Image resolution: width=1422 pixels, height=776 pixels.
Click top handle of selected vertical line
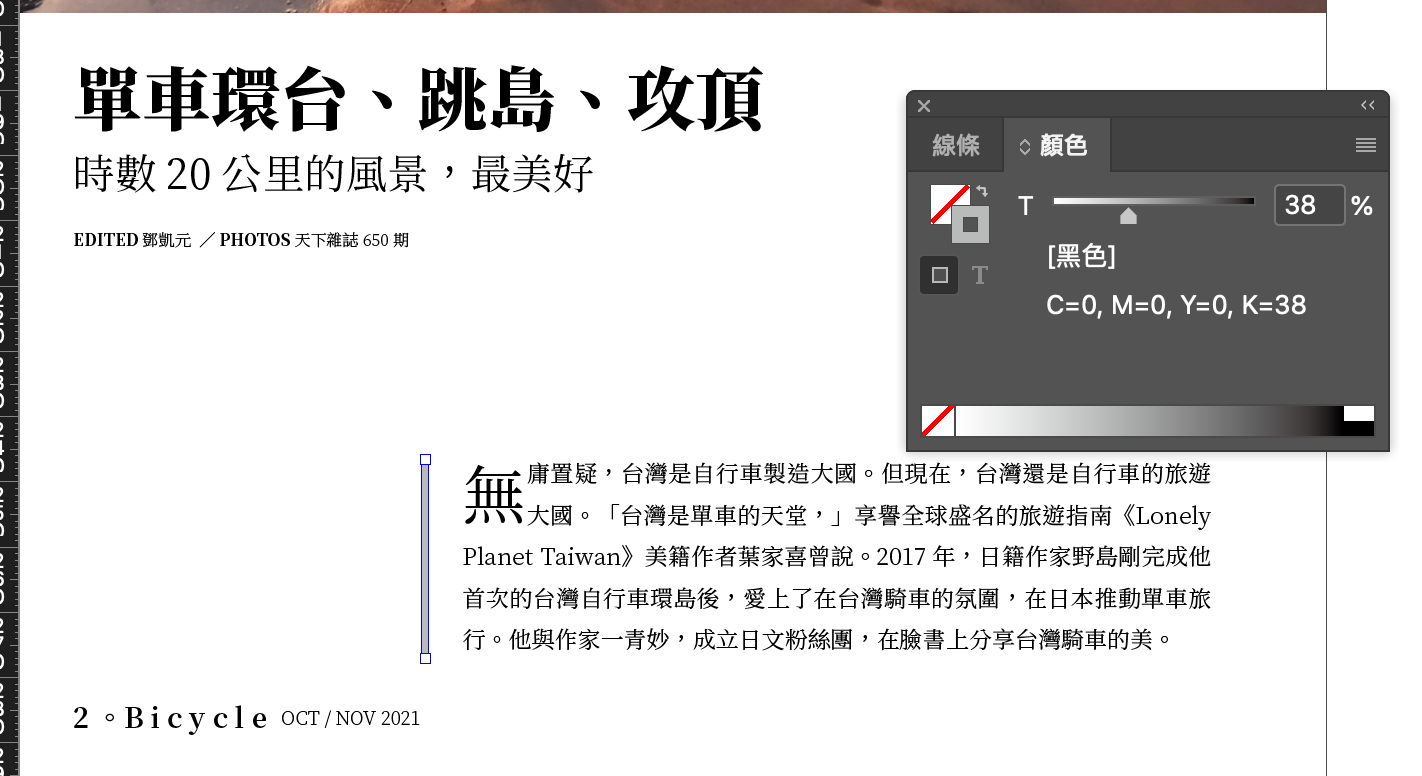pyautogui.click(x=425, y=459)
